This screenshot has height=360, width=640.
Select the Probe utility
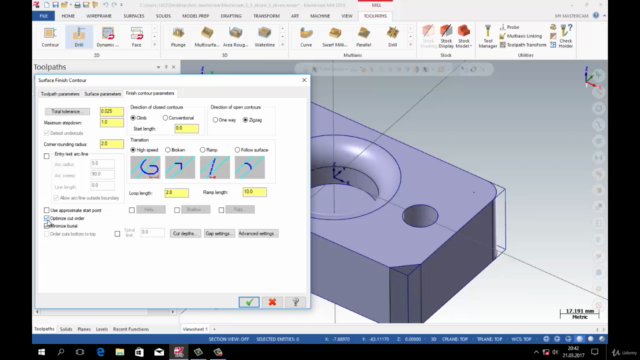509,27
